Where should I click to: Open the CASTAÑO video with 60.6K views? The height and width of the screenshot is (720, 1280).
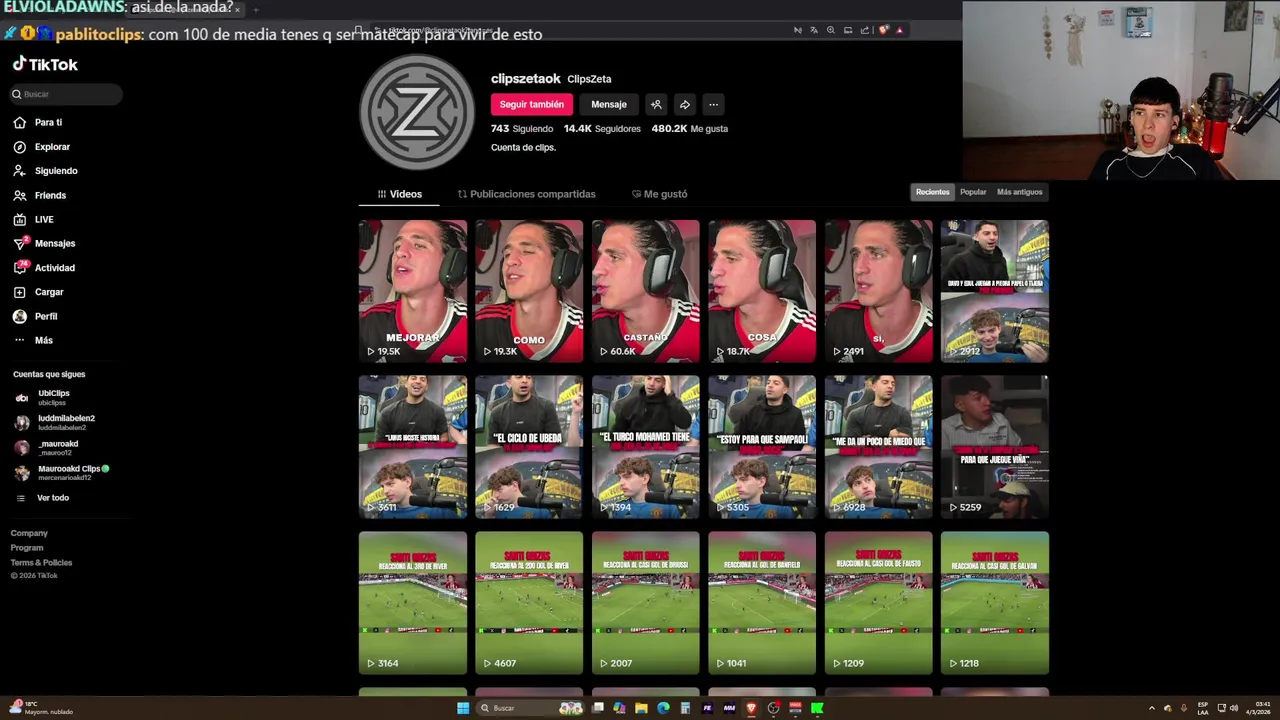(646, 291)
